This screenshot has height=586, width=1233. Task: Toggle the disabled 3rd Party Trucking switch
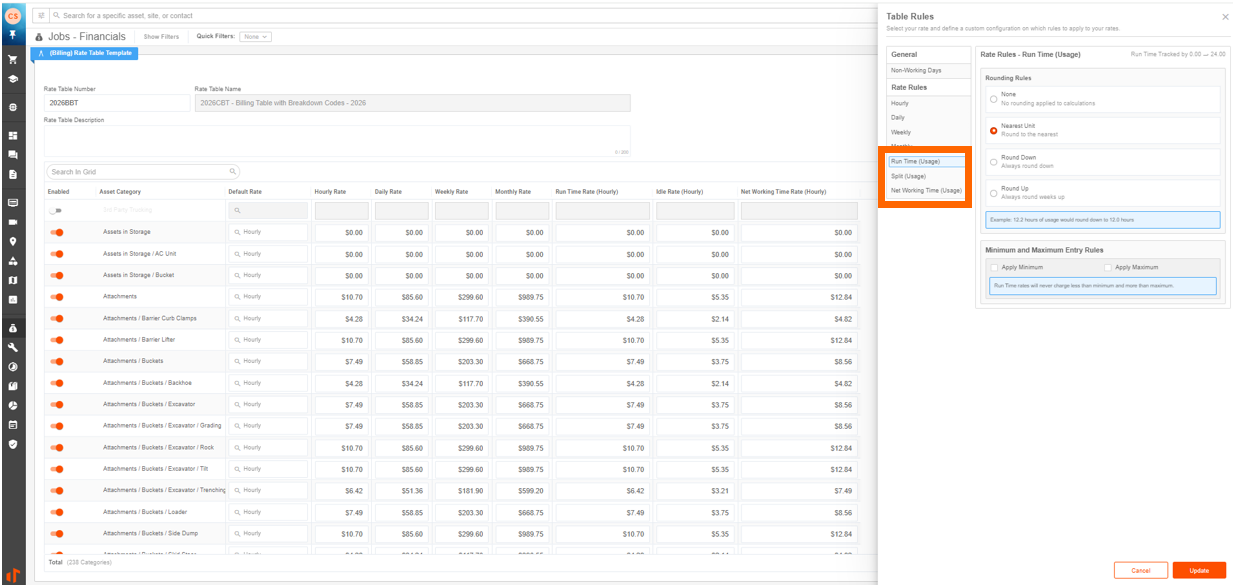[x=57, y=211]
